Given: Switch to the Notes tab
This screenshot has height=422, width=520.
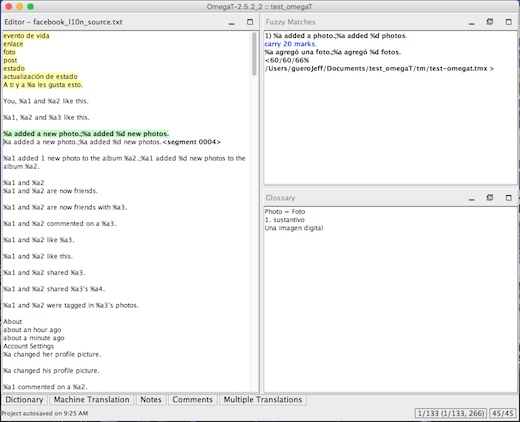Looking at the screenshot, I should click(151, 400).
